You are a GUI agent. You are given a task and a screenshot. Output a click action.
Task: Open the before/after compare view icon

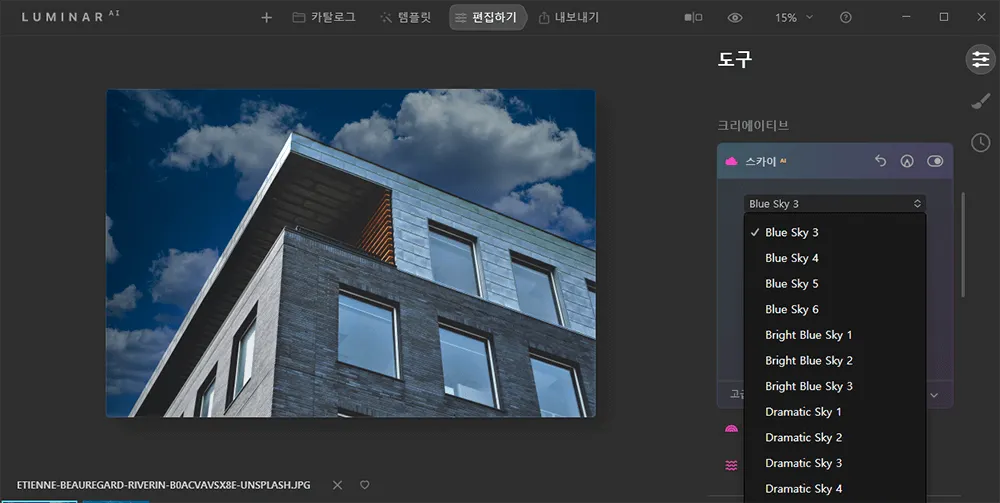click(692, 18)
